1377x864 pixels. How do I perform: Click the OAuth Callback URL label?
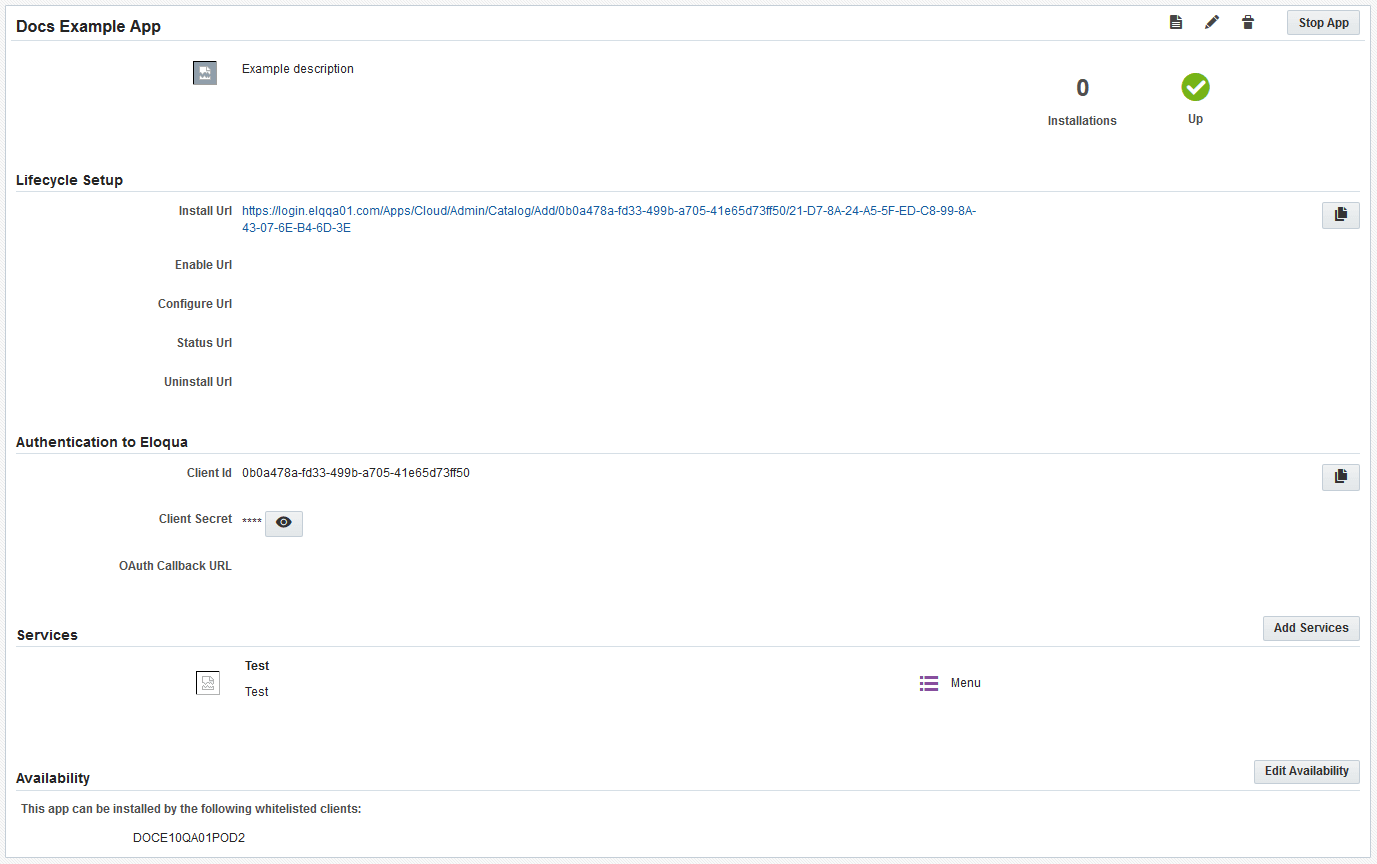pyautogui.click(x=175, y=566)
